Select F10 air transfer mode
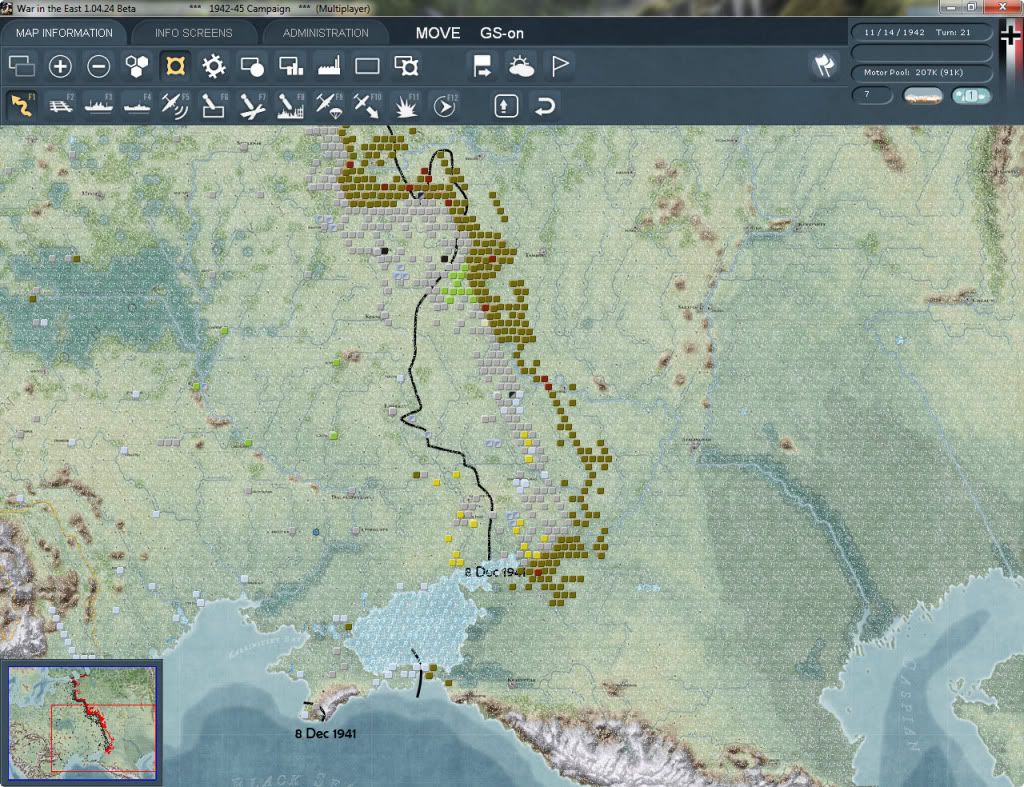Viewport: 1024px width, 787px height. click(367, 105)
